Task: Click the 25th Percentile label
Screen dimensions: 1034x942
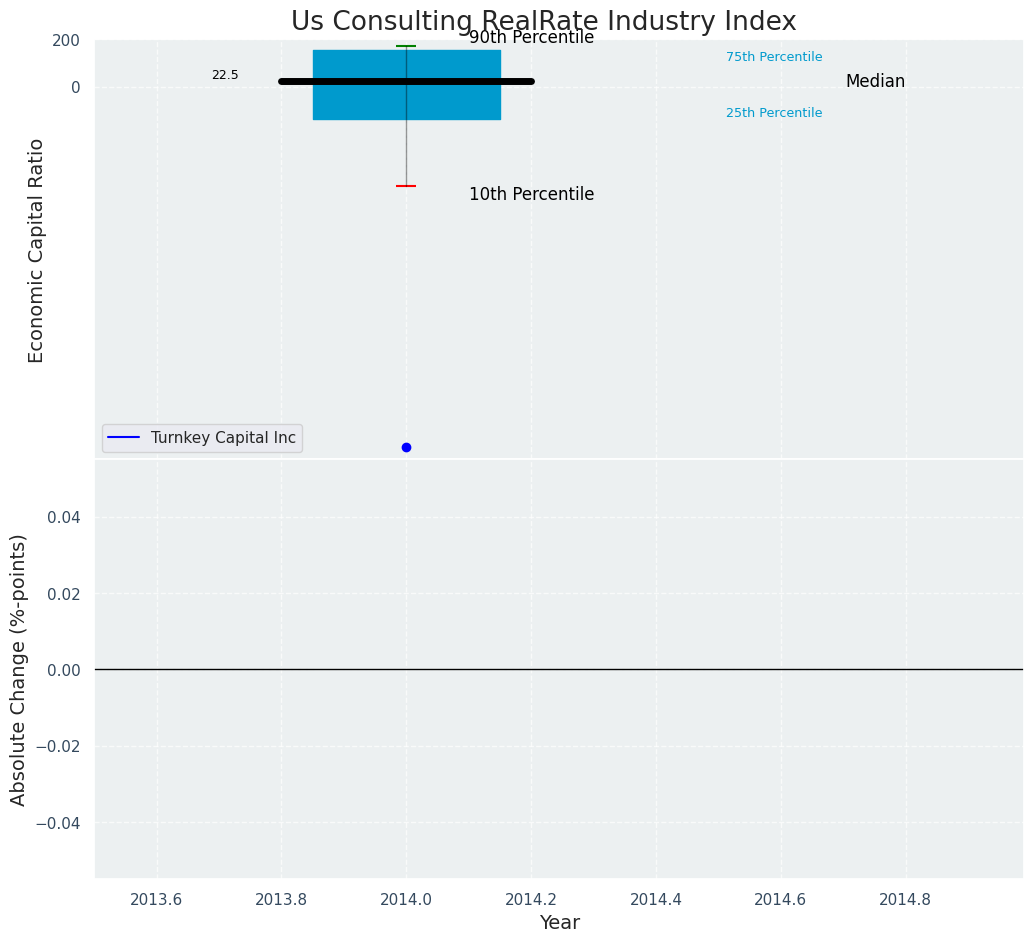Action: [774, 113]
